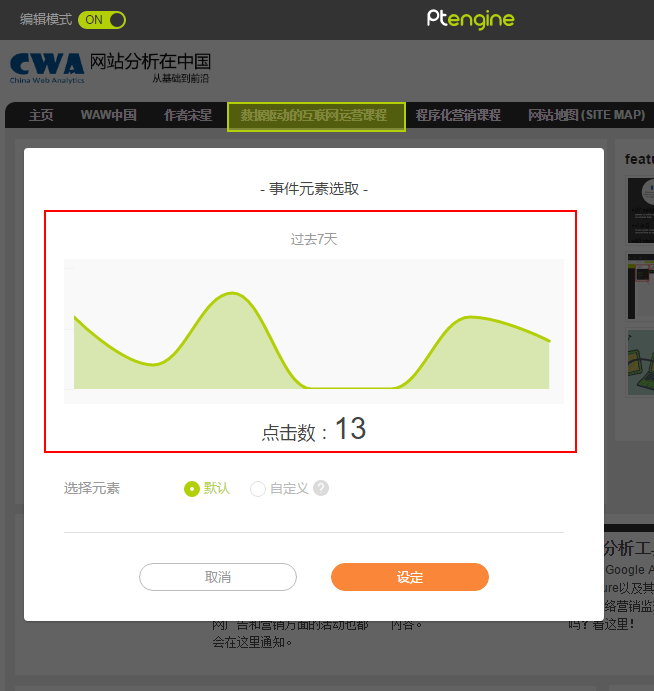Screen dimensions: 654x691
Task: Toggle the 编辑模式 ON switch
Action: tap(102, 20)
